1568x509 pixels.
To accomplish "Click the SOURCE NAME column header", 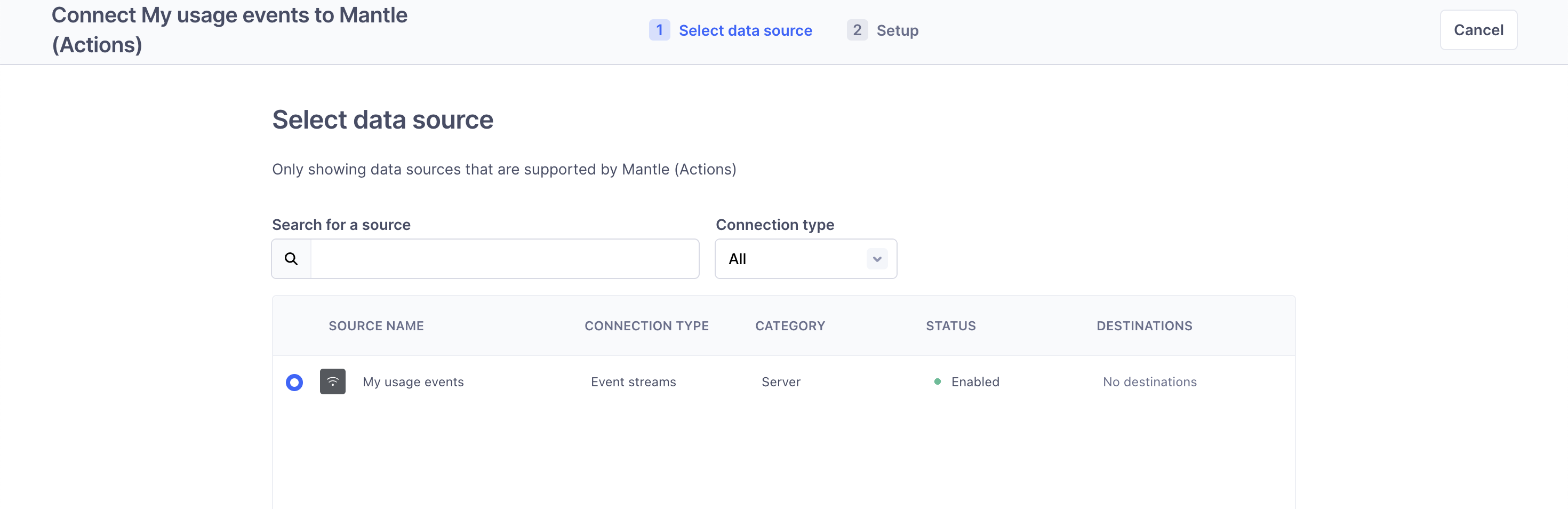I will pyautogui.click(x=375, y=326).
